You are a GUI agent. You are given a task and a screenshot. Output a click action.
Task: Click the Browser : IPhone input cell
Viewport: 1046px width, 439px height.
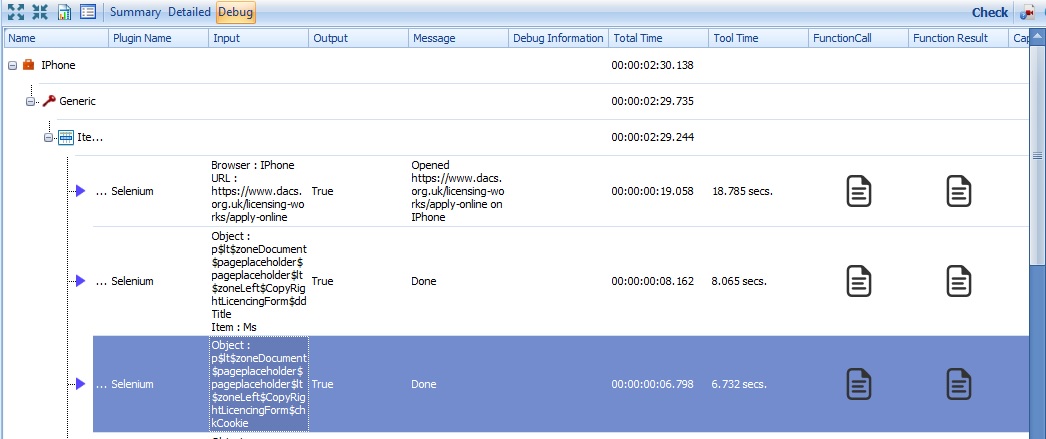pyautogui.click(x=257, y=191)
